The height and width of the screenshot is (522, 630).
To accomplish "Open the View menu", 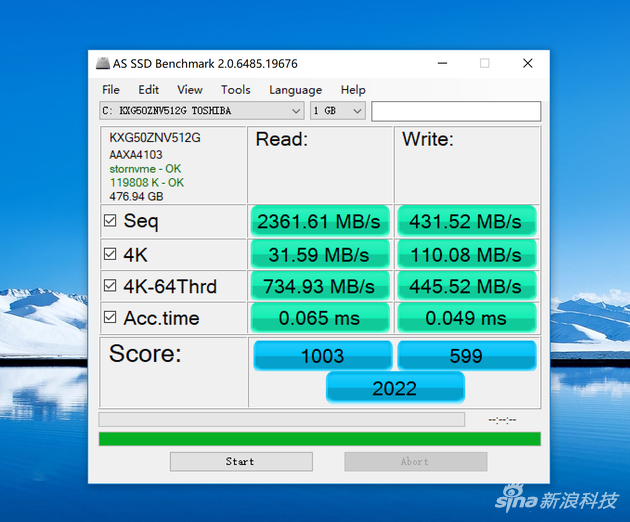I will (190, 90).
